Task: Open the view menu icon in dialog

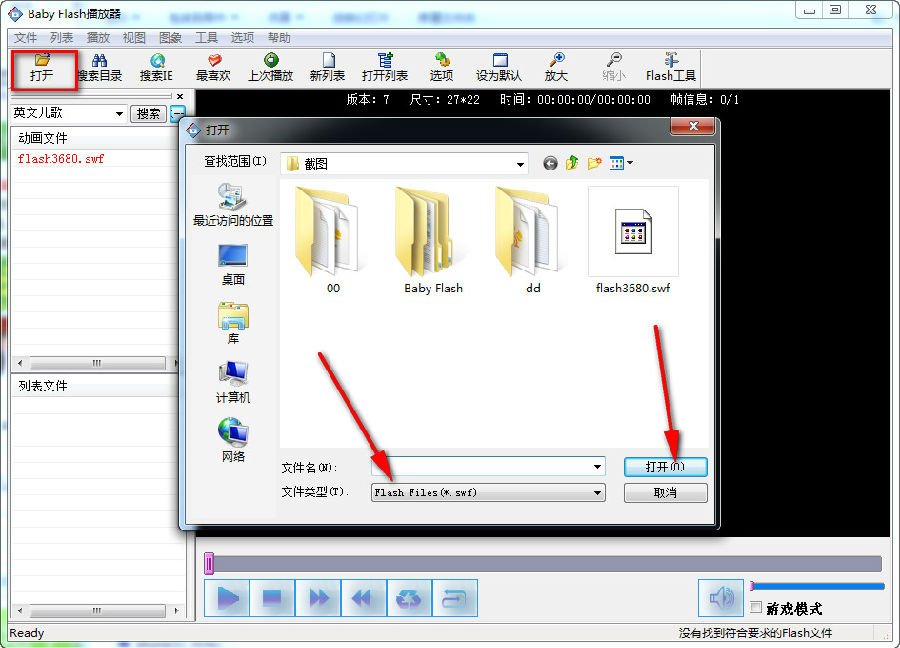Action: pyautogui.click(x=620, y=164)
